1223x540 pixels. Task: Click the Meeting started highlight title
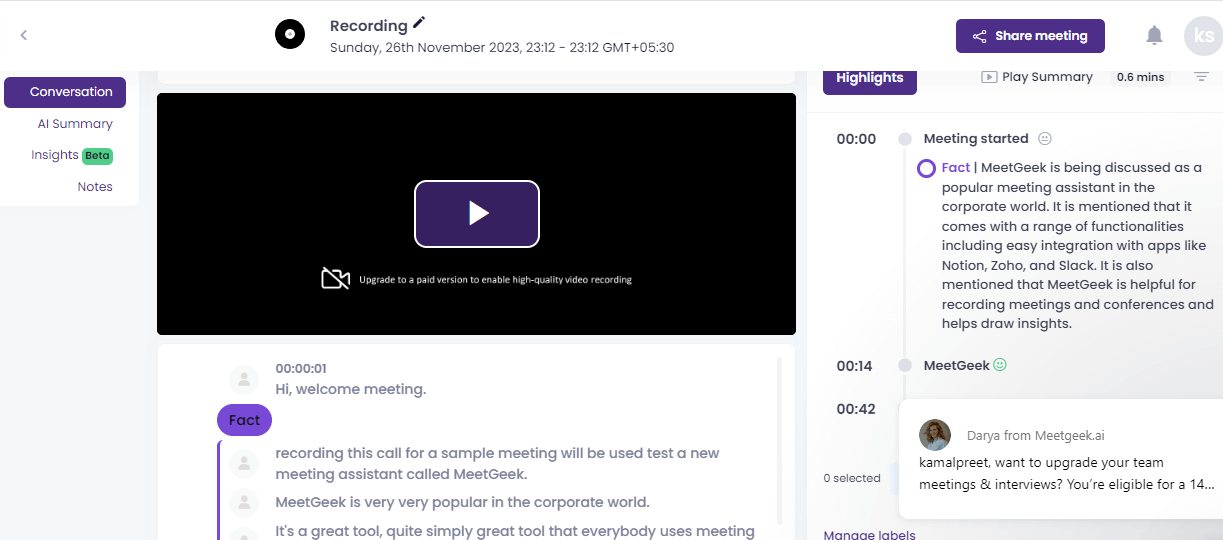[976, 139]
